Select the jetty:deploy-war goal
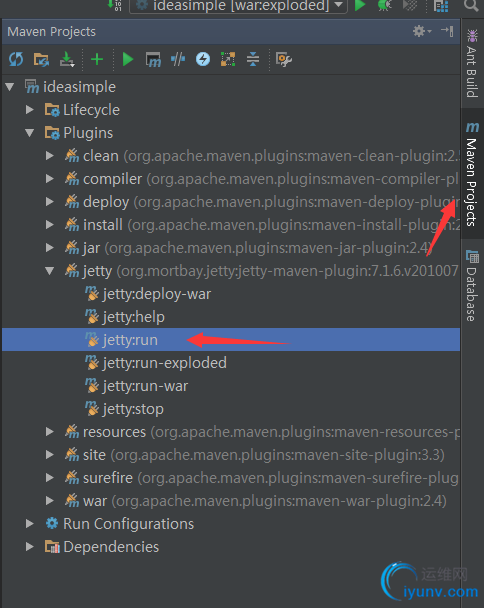This screenshot has height=608, width=484. click(x=157, y=294)
